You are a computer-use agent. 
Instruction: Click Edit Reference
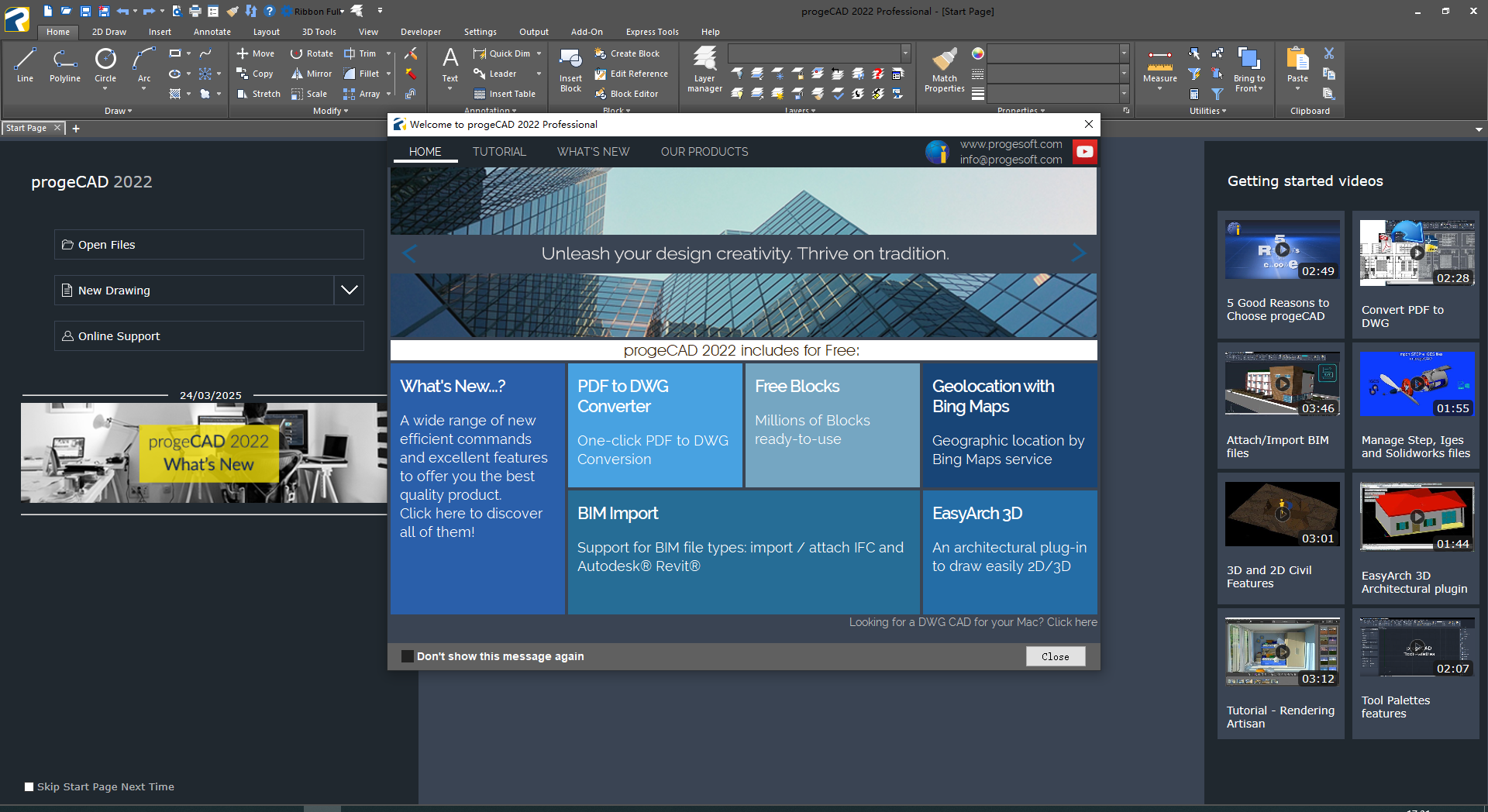point(631,74)
